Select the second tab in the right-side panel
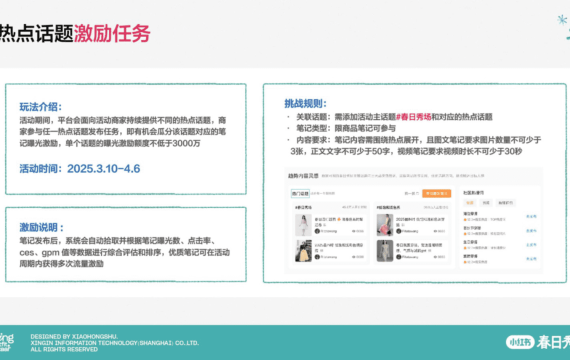 (486, 203)
